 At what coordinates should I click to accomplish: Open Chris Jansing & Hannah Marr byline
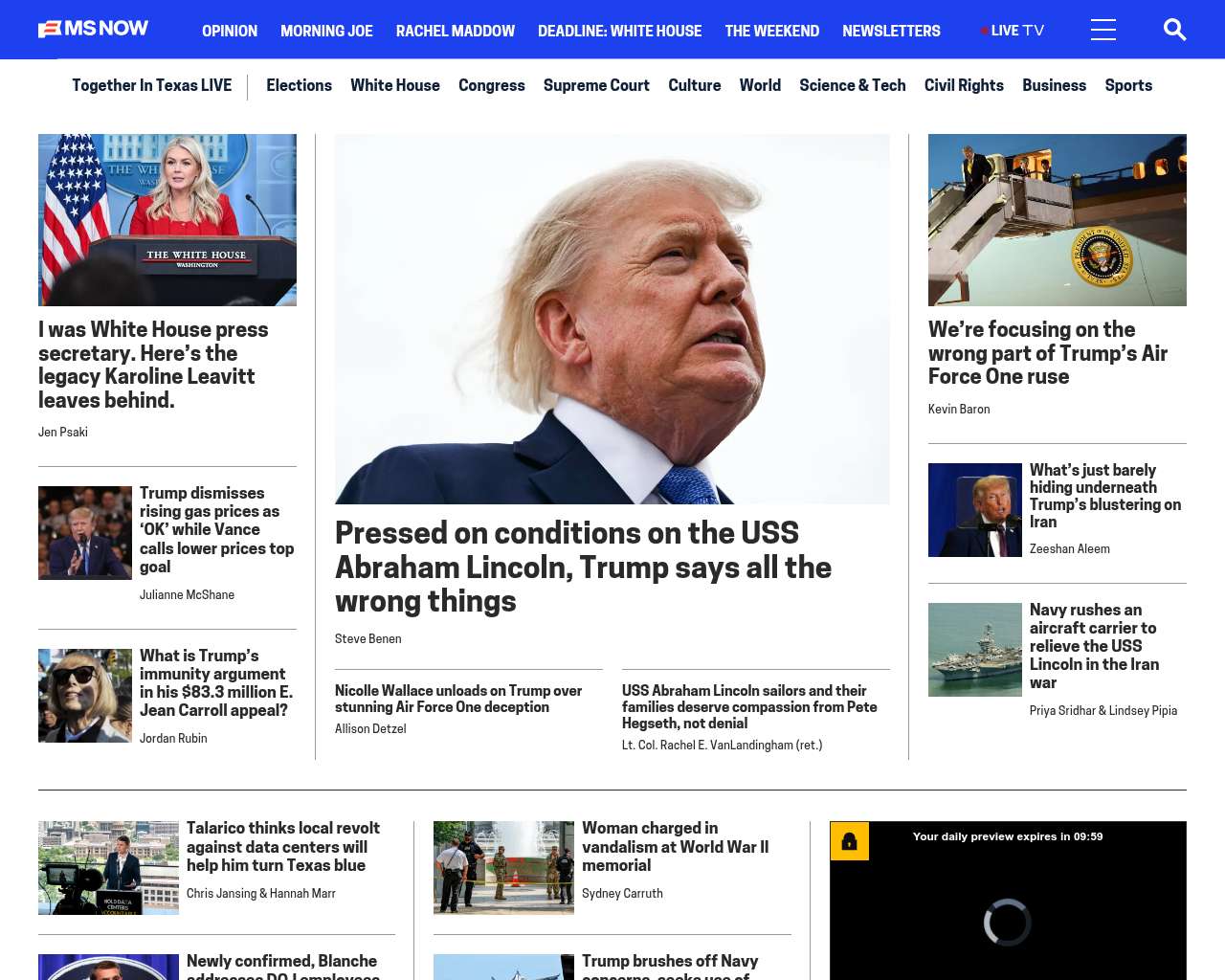(x=261, y=894)
